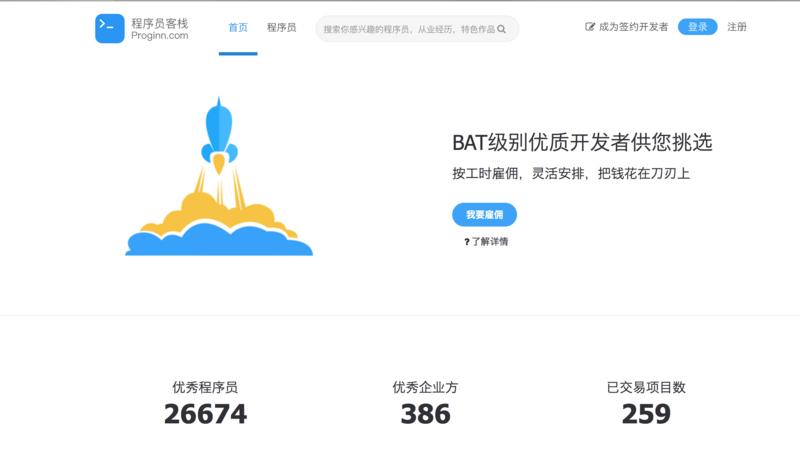Click the 我要雇佣 button
Viewport: 800px width, 463px height.
coord(484,214)
